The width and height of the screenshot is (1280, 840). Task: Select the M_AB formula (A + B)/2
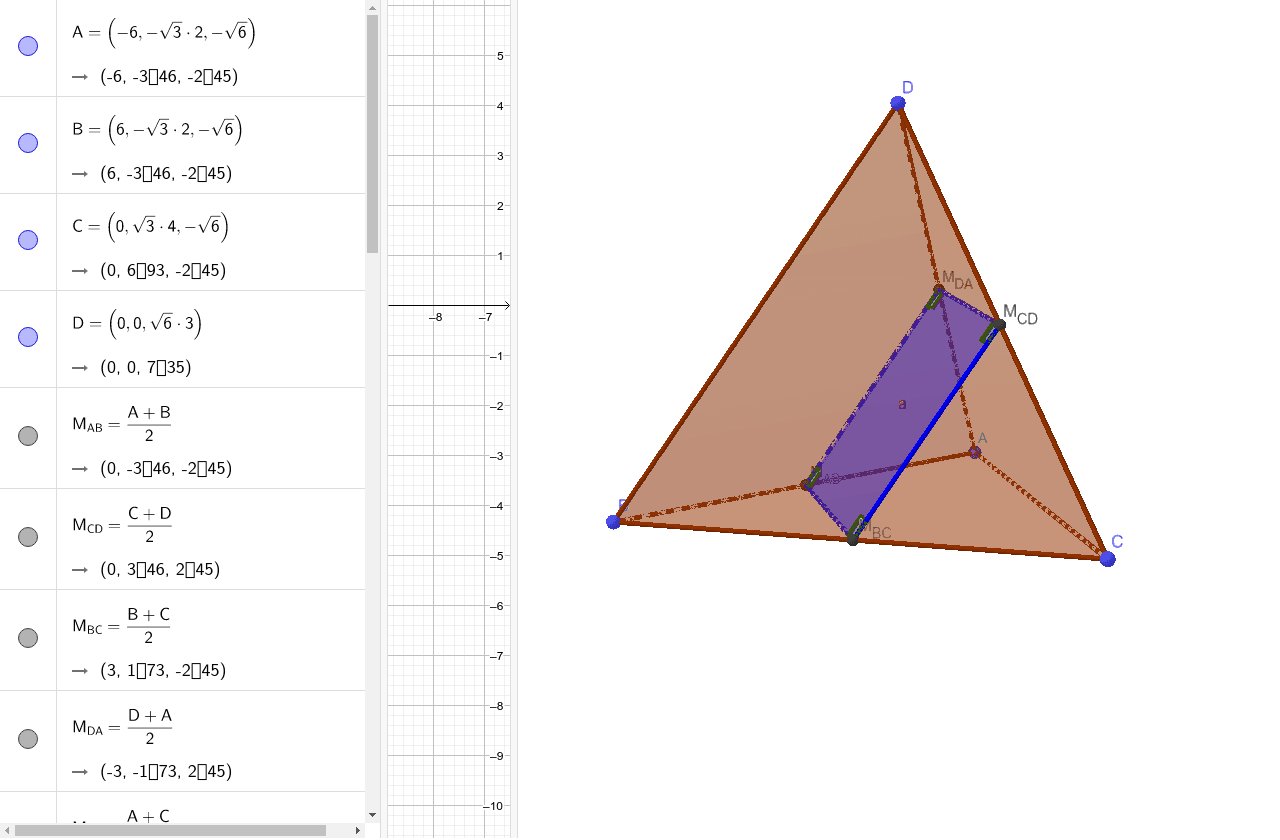tap(122, 424)
